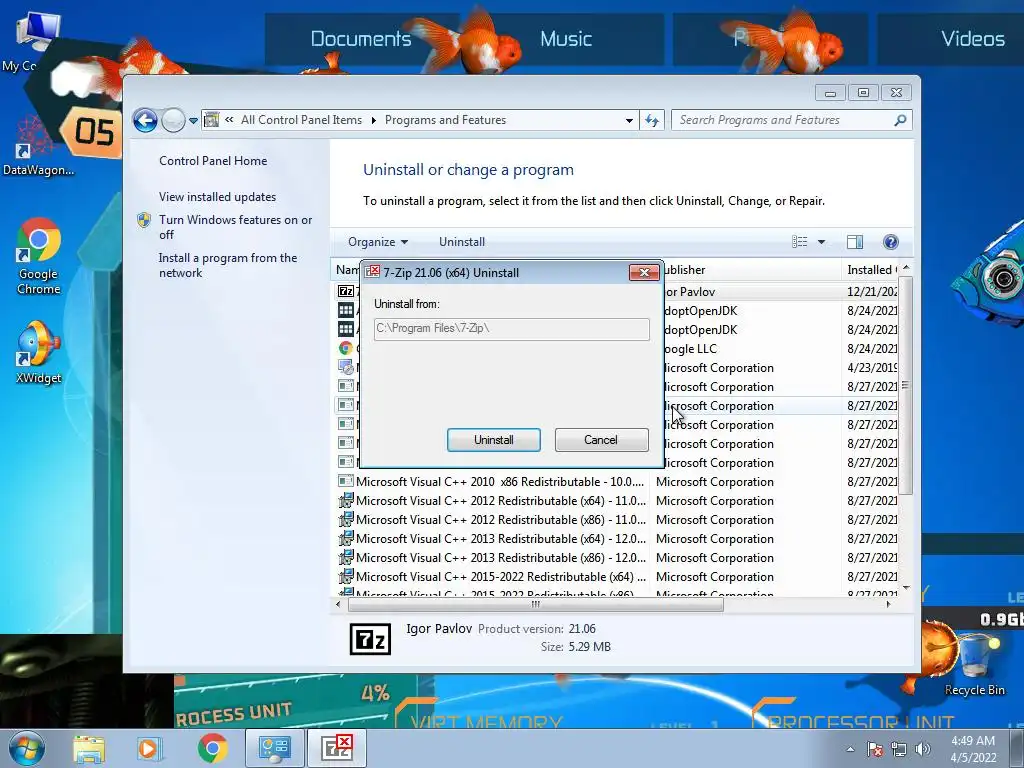Open the view options dropdown arrow
Screen dimensions: 1024x768
pyautogui.click(x=822, y=242)
